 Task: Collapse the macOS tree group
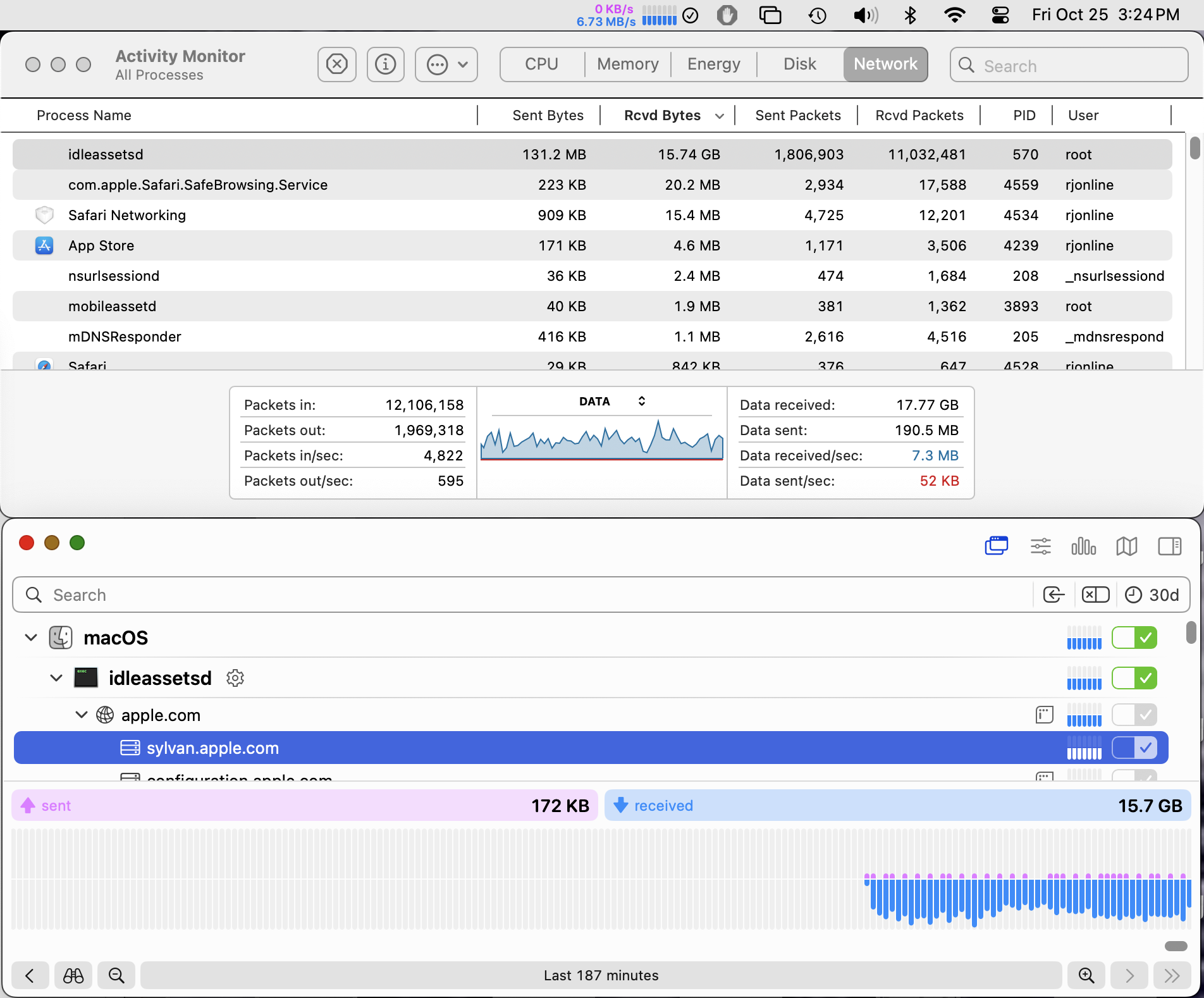31,638
